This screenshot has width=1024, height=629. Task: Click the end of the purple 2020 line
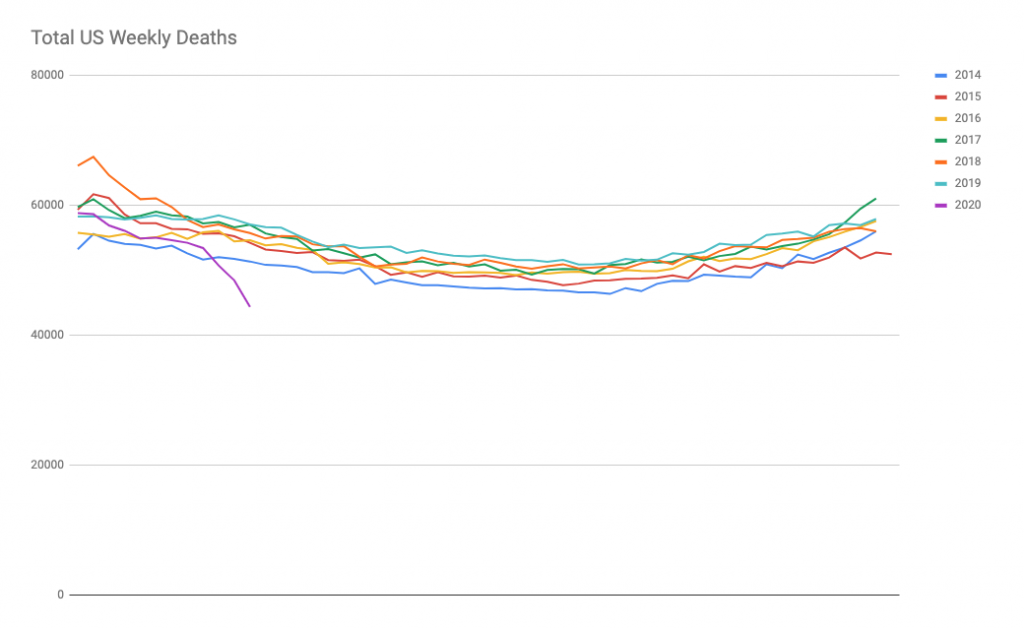pos(249,306)
